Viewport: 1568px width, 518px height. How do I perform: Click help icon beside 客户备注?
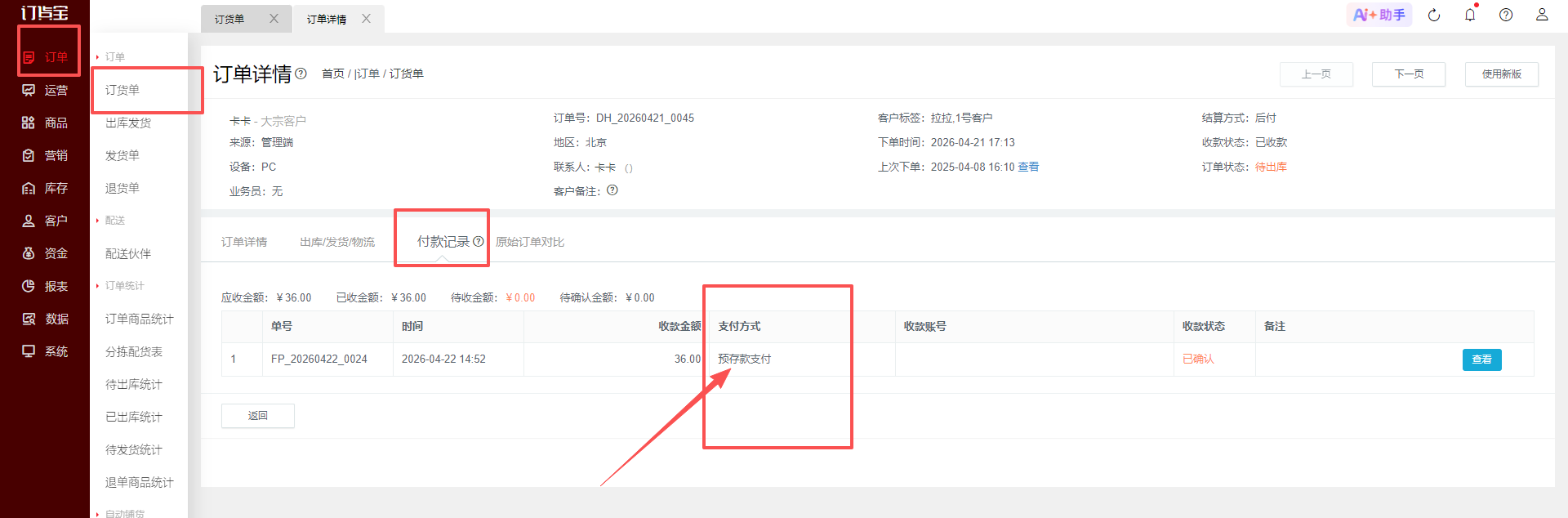click(612, 190)
